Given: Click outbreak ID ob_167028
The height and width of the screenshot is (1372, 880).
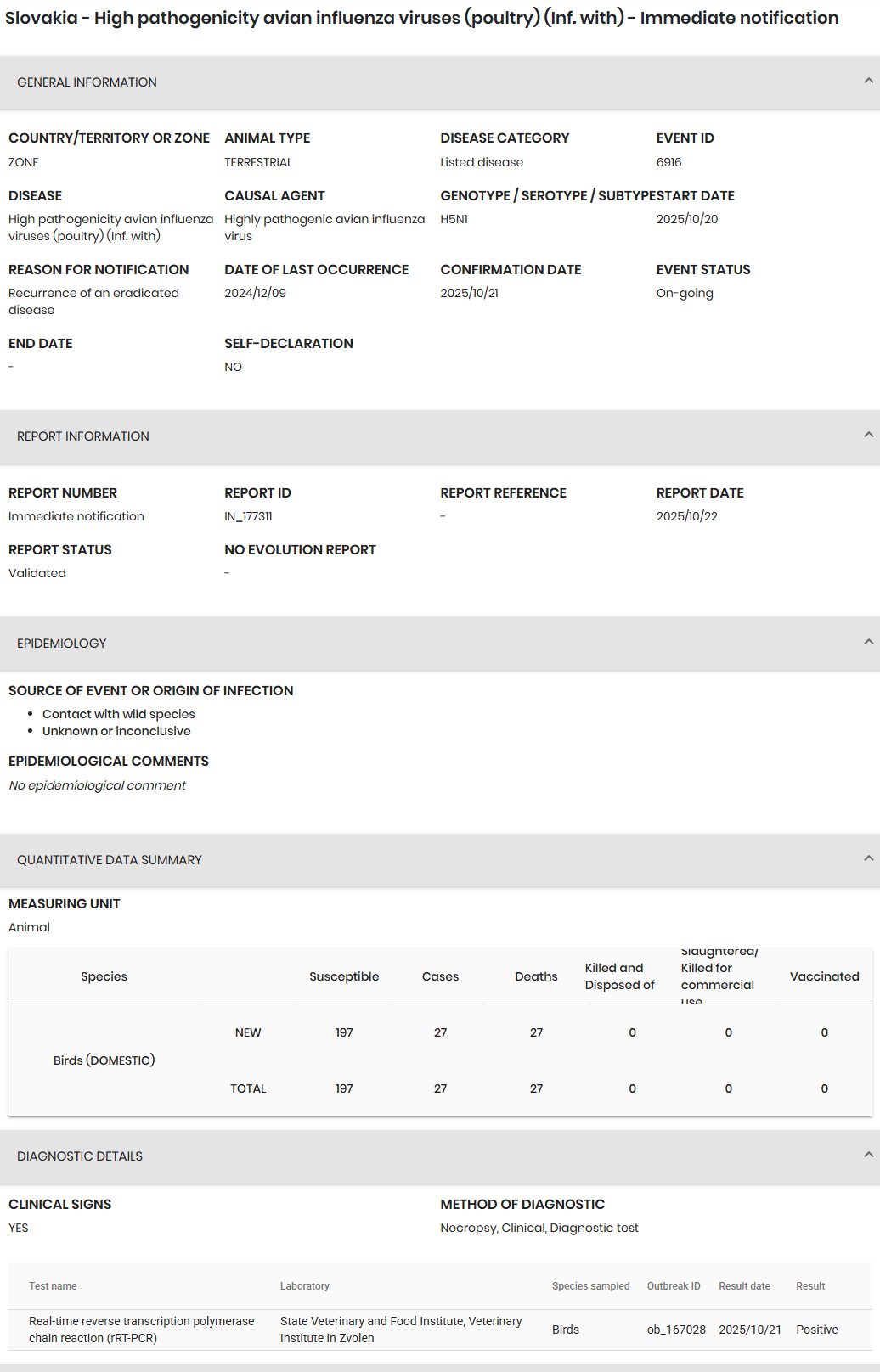Looking at the screenshot, I should click(x=676, y=1330).
